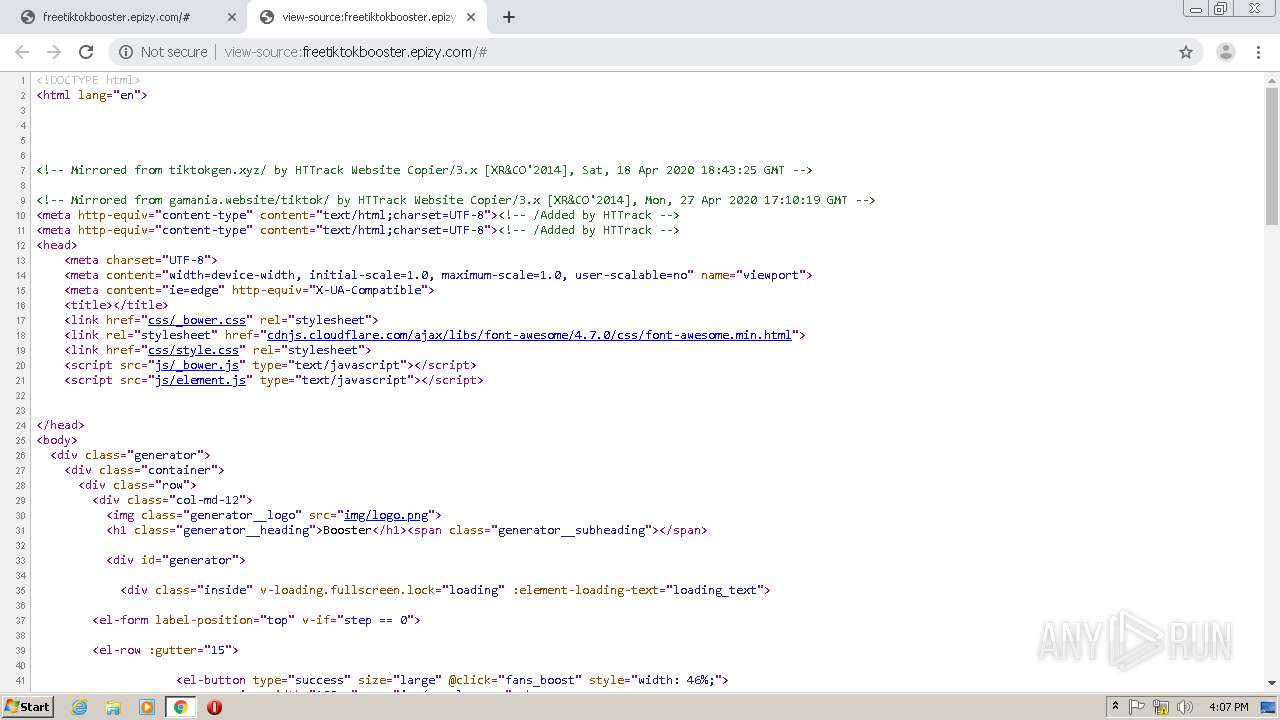Viewport: 1280px width, 720px height.
Task: Open the Chrome three-dot menu
Action: [1257, 52]
